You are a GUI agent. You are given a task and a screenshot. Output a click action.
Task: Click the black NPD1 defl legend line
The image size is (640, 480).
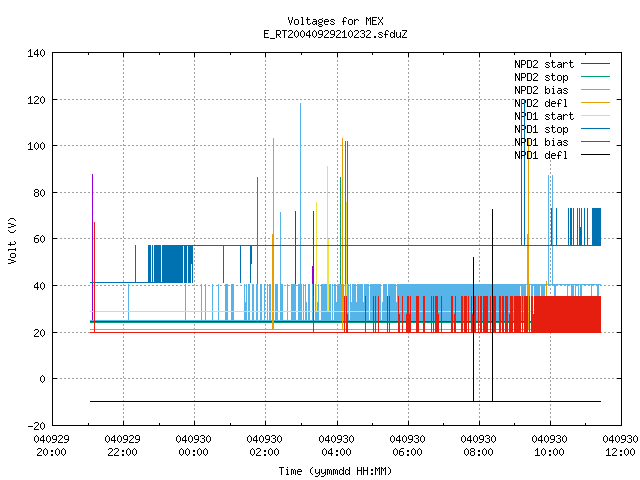point(595,155)
